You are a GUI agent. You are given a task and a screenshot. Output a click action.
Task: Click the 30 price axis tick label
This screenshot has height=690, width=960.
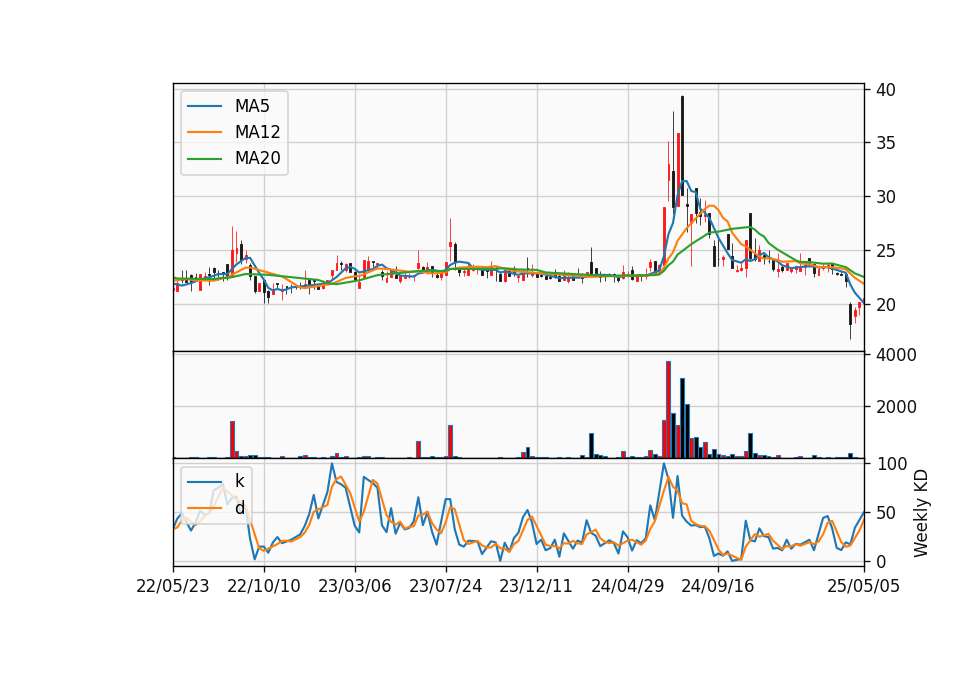885,197
